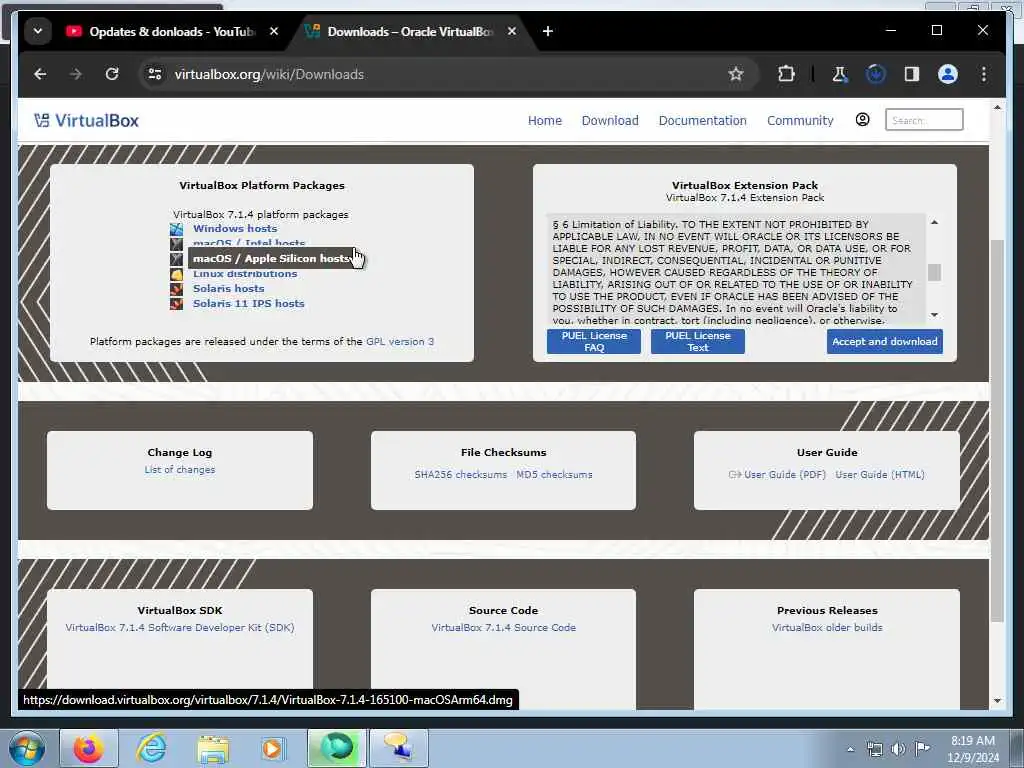The width and height of the screenshot is (1024, 768).
Task: Close the YouTube tab
Action: (x=274, y=31)
